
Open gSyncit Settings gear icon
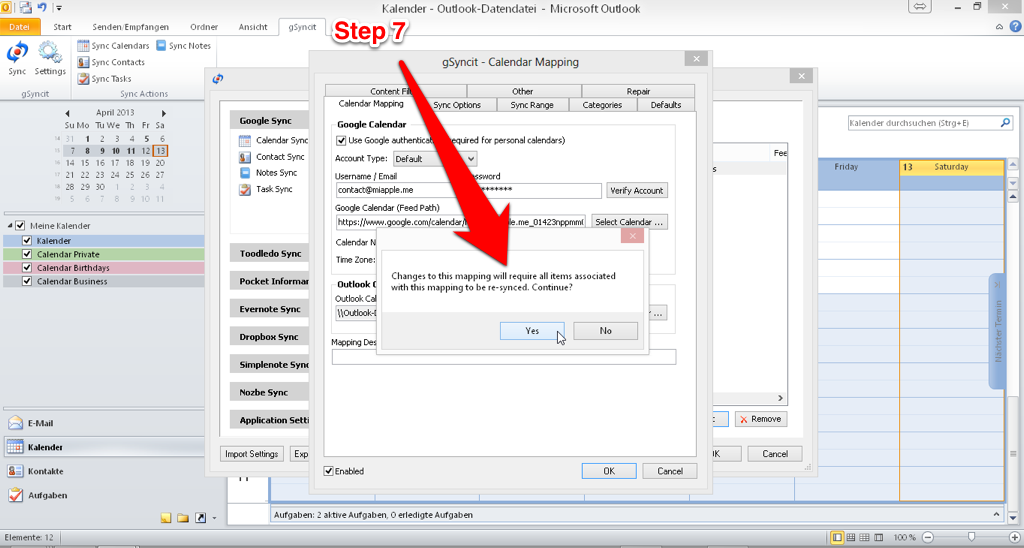(x=50, y=56)
